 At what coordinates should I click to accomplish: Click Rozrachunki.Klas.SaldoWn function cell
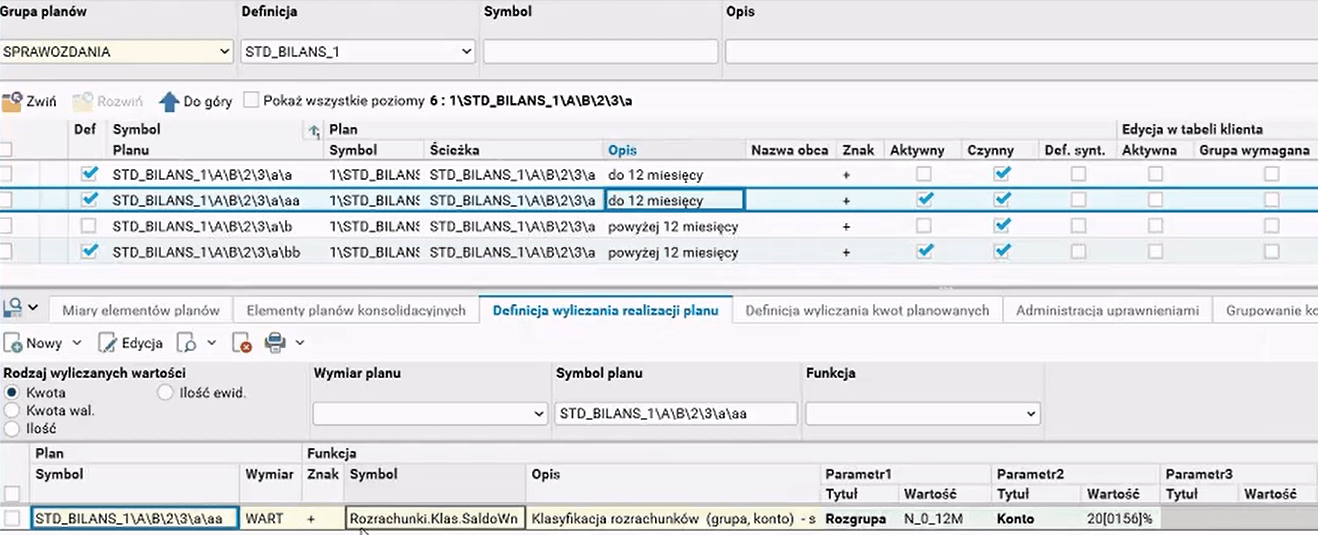[435, 519]
